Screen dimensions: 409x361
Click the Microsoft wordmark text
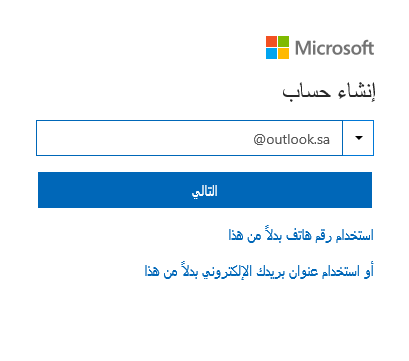tap(334, 48)
